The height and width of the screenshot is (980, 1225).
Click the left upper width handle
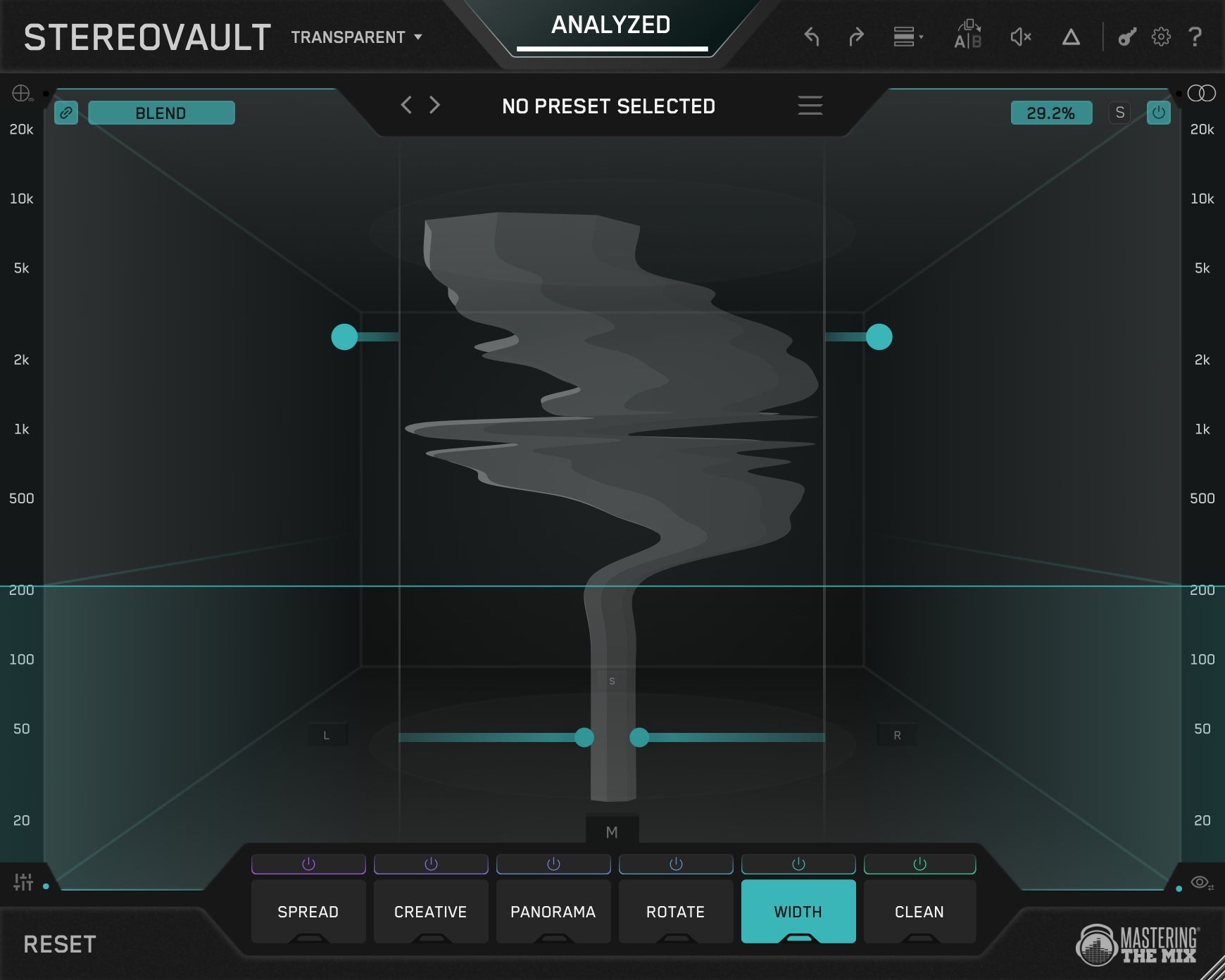click(344, 337)
